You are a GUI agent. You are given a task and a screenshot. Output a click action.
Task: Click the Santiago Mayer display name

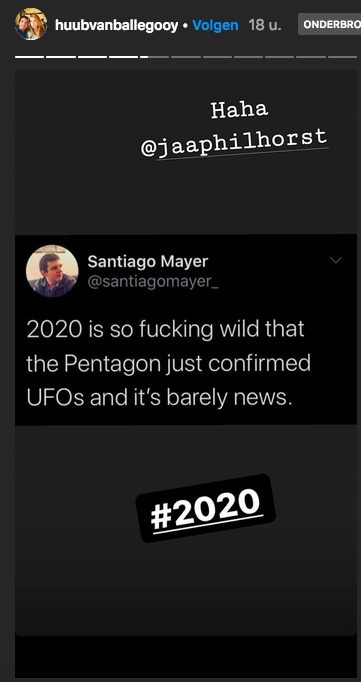pos(148,262)
